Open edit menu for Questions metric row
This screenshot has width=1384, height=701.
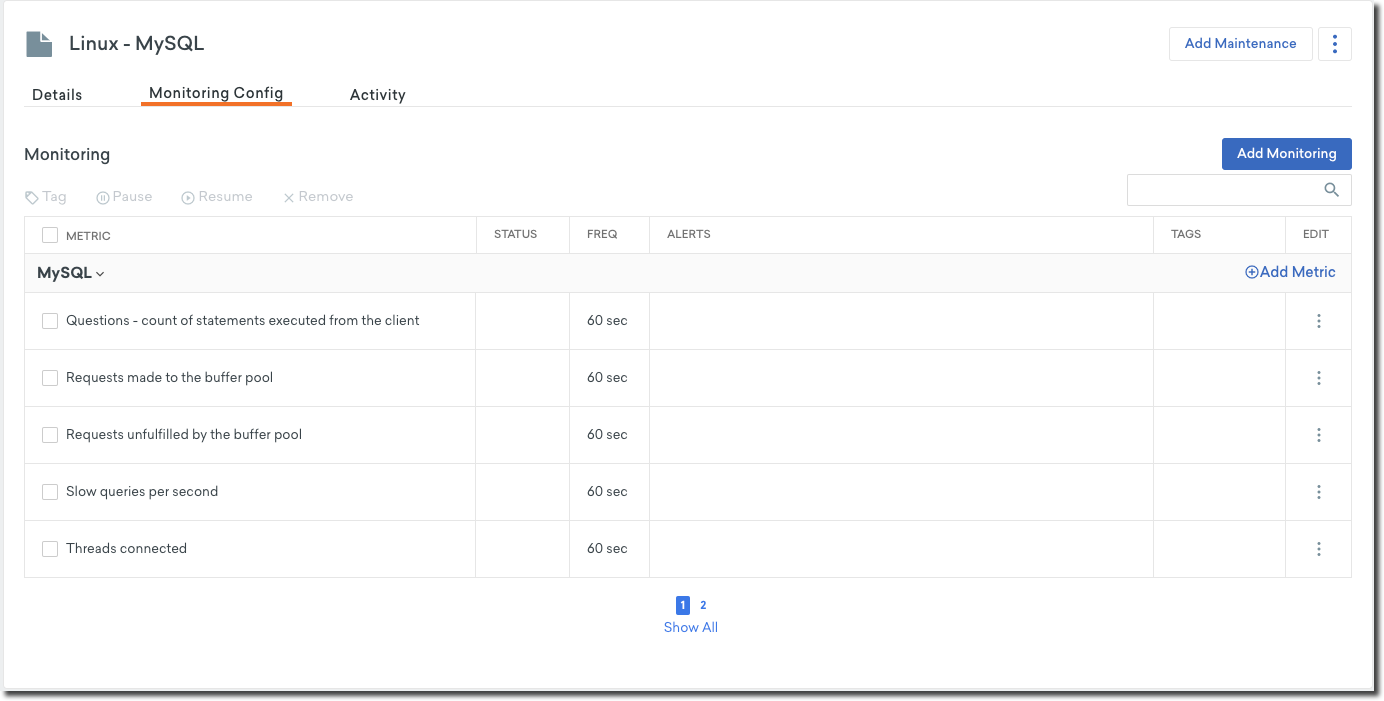point(1319,321)
